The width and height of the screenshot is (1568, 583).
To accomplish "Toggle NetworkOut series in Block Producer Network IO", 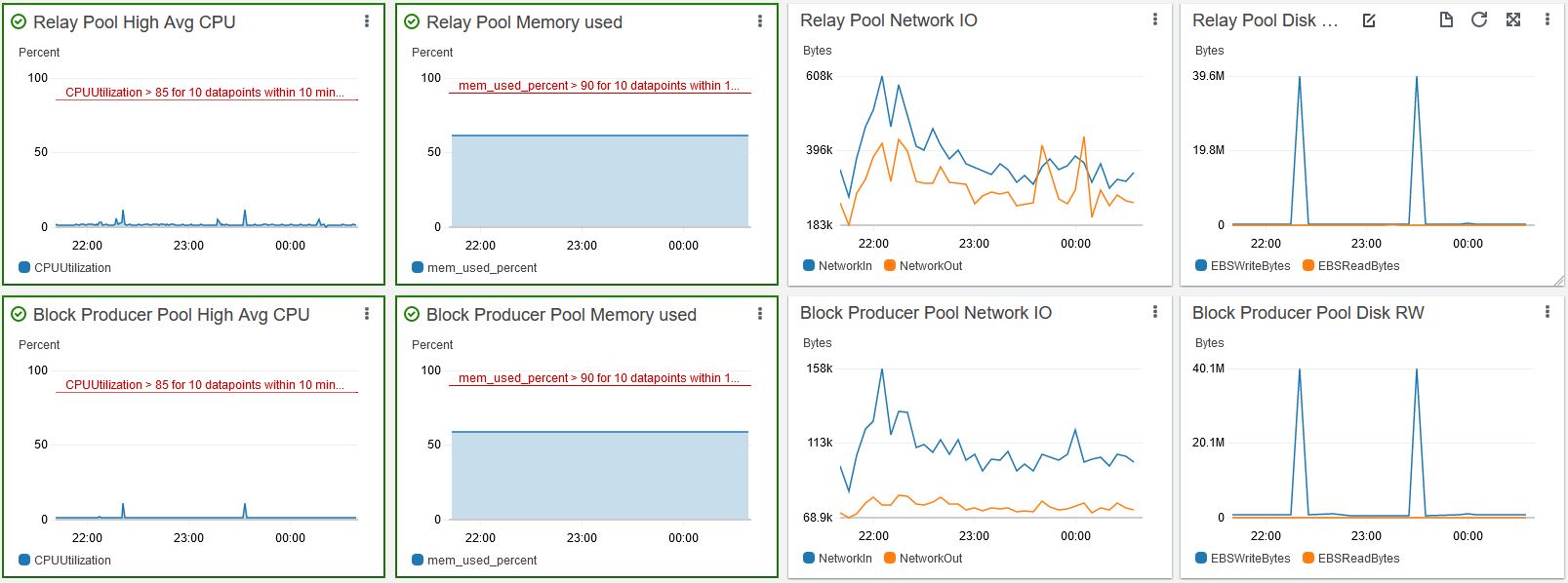I will coord(923,558).
